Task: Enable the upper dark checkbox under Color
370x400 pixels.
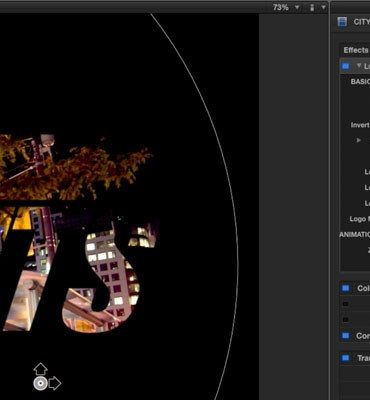Action: click(346, 304)
